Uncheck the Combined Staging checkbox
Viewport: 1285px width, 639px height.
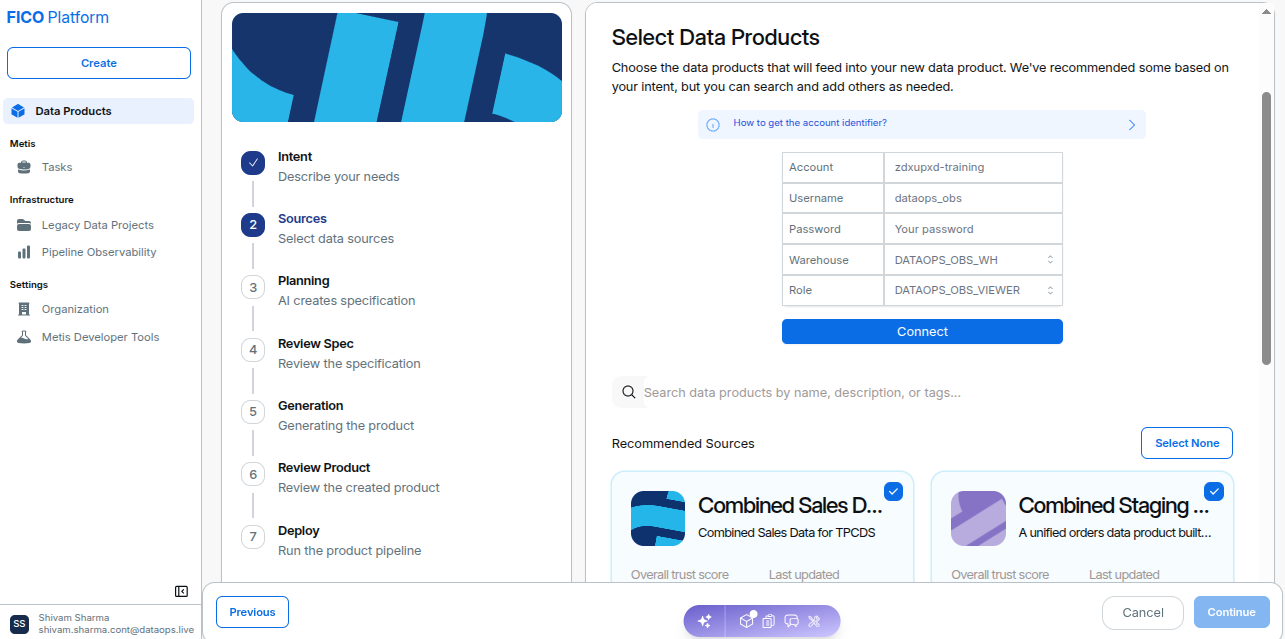[1214, 491]
